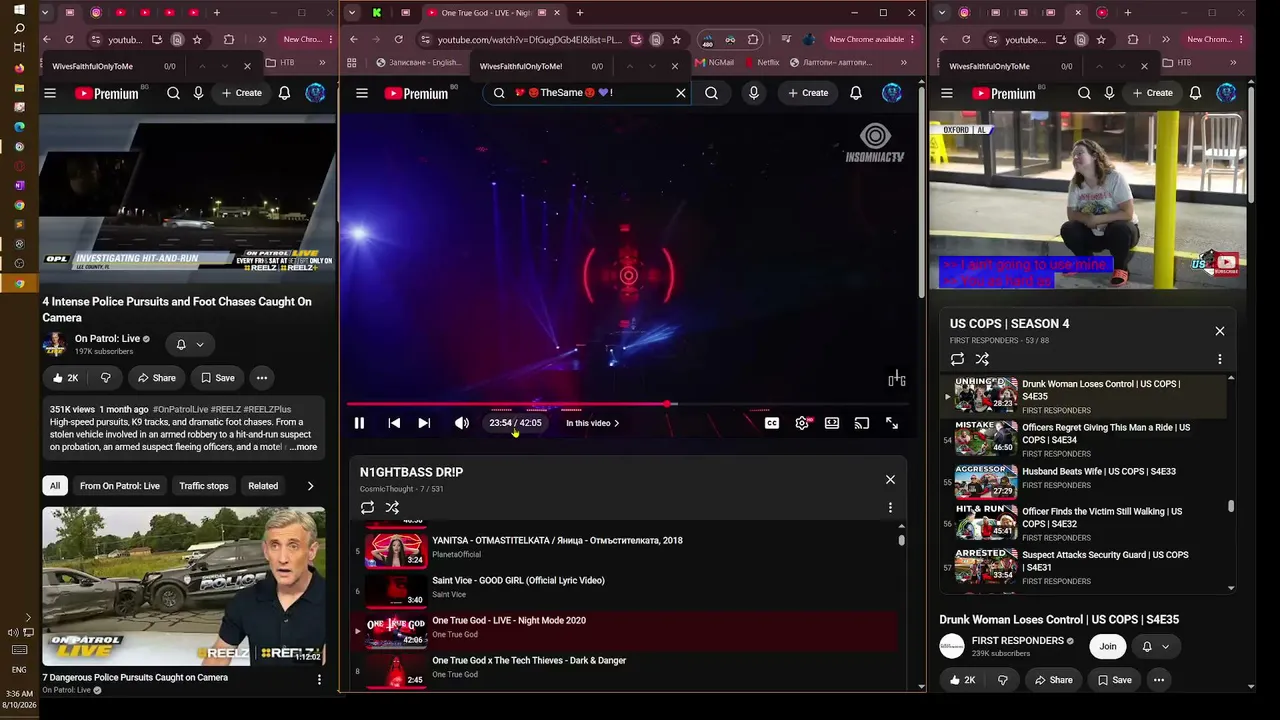Viewport: 1280px width, 720px height.
Task: Enter fullscreen on the middle player
Action: pyautogui.click(x=892, y=423)
